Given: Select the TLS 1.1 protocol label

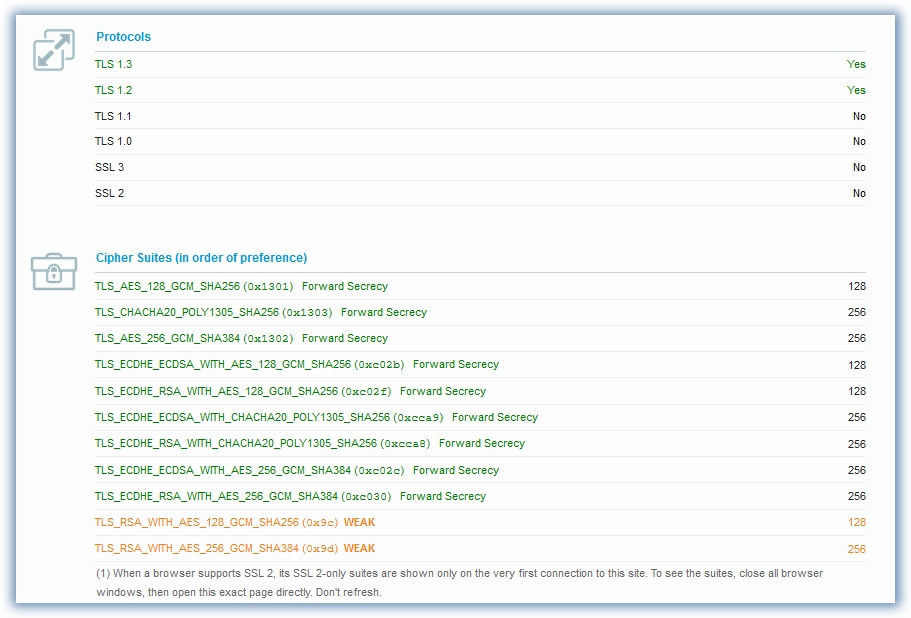Looking at the screenshot, I should click(113, 116).
